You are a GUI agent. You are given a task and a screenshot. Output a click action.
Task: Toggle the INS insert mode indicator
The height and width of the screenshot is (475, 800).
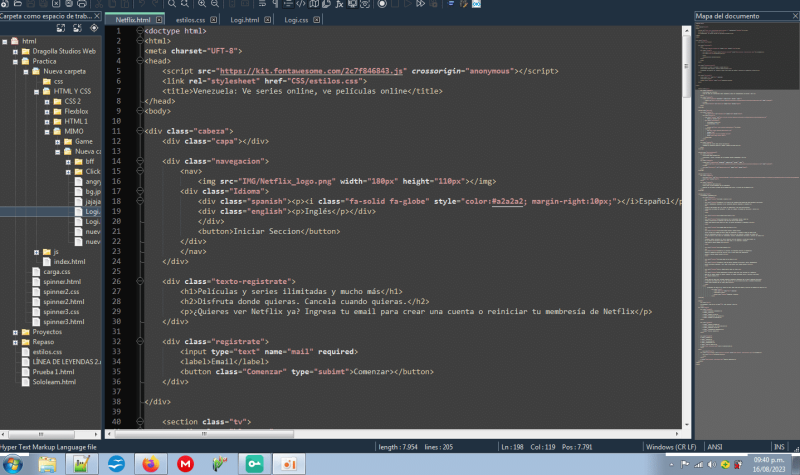tap(779, 446)
